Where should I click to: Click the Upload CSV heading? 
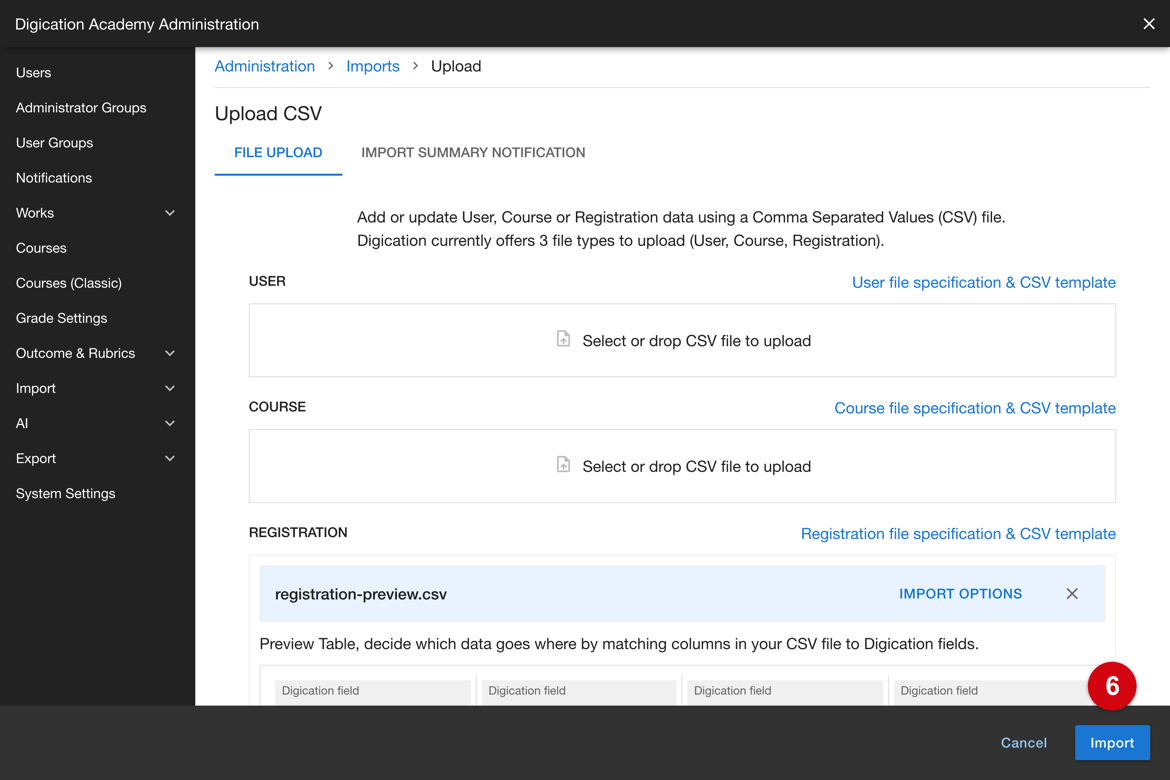pyautogui.click(x=269, y=113)
